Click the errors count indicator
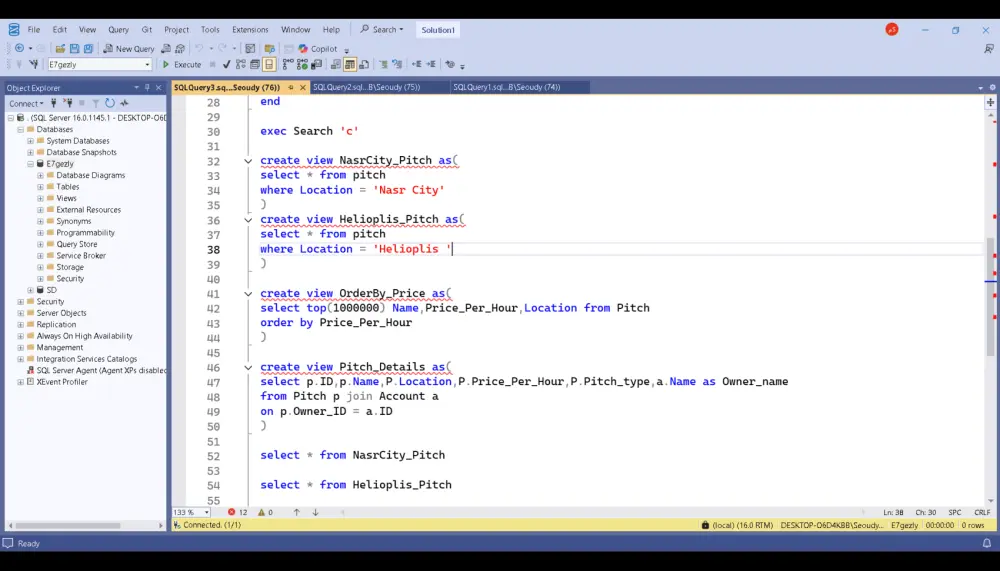The height and width of the screenshot is (571, 1000). click(x=237, y=512)
